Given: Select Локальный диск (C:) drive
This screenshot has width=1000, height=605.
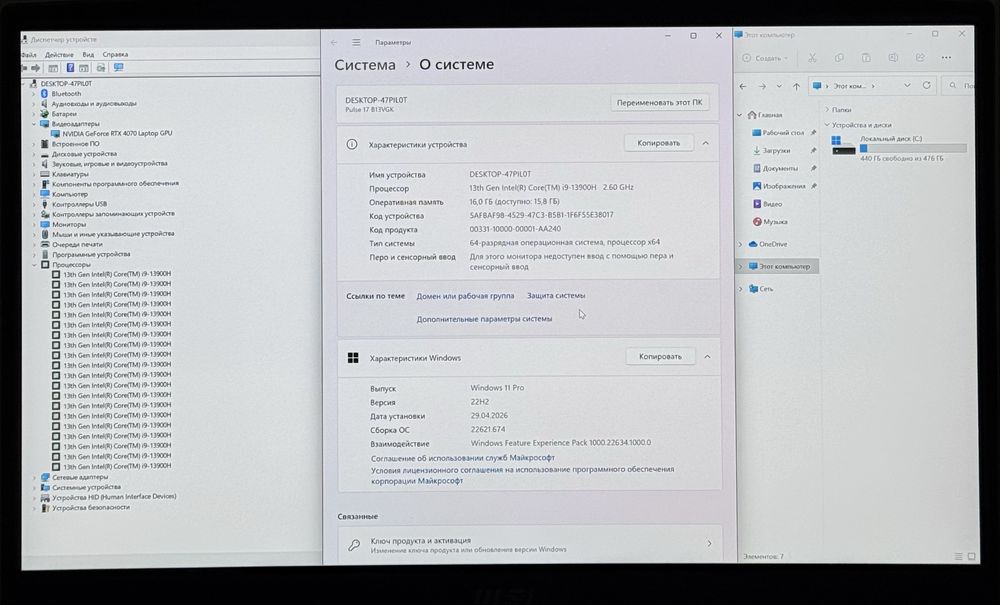Looking at the screenshot, I should 899,148.
